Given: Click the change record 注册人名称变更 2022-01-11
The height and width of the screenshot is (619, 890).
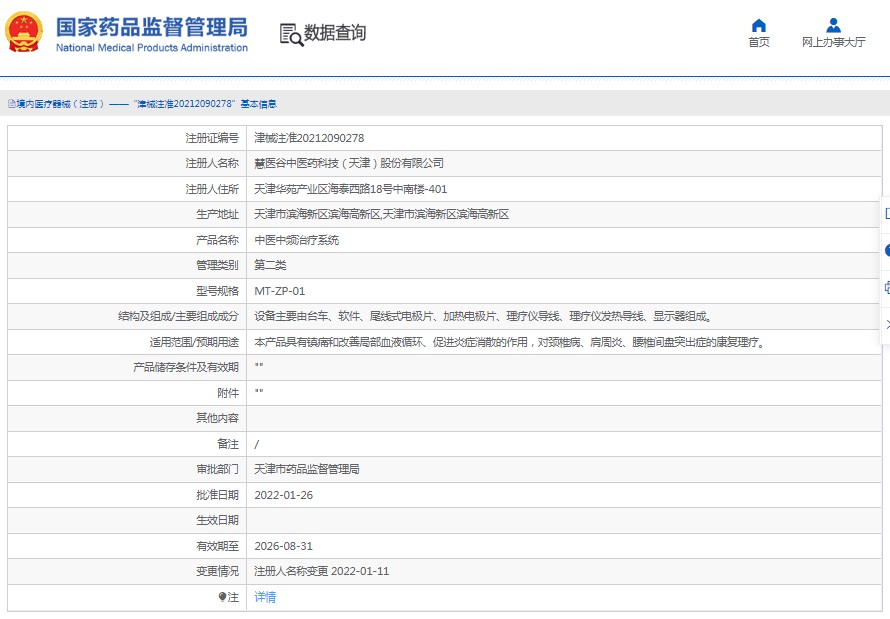Looking at the screenshot, I should tap(321, 571).
